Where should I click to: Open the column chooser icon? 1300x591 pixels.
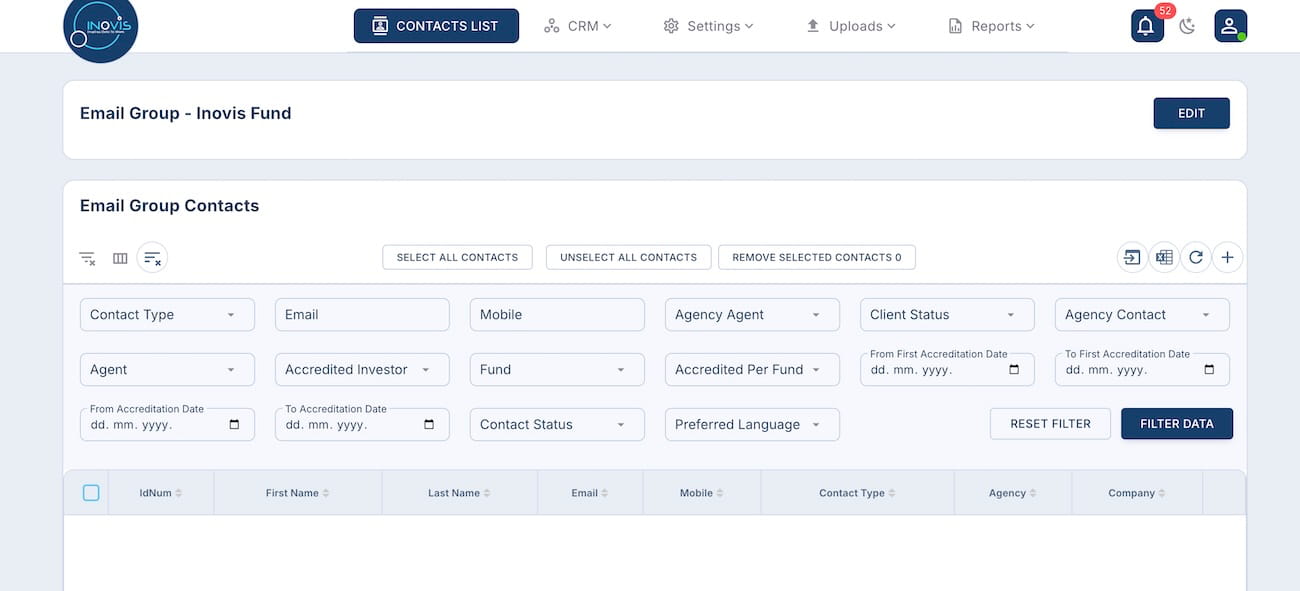click(x=120, y=258)
